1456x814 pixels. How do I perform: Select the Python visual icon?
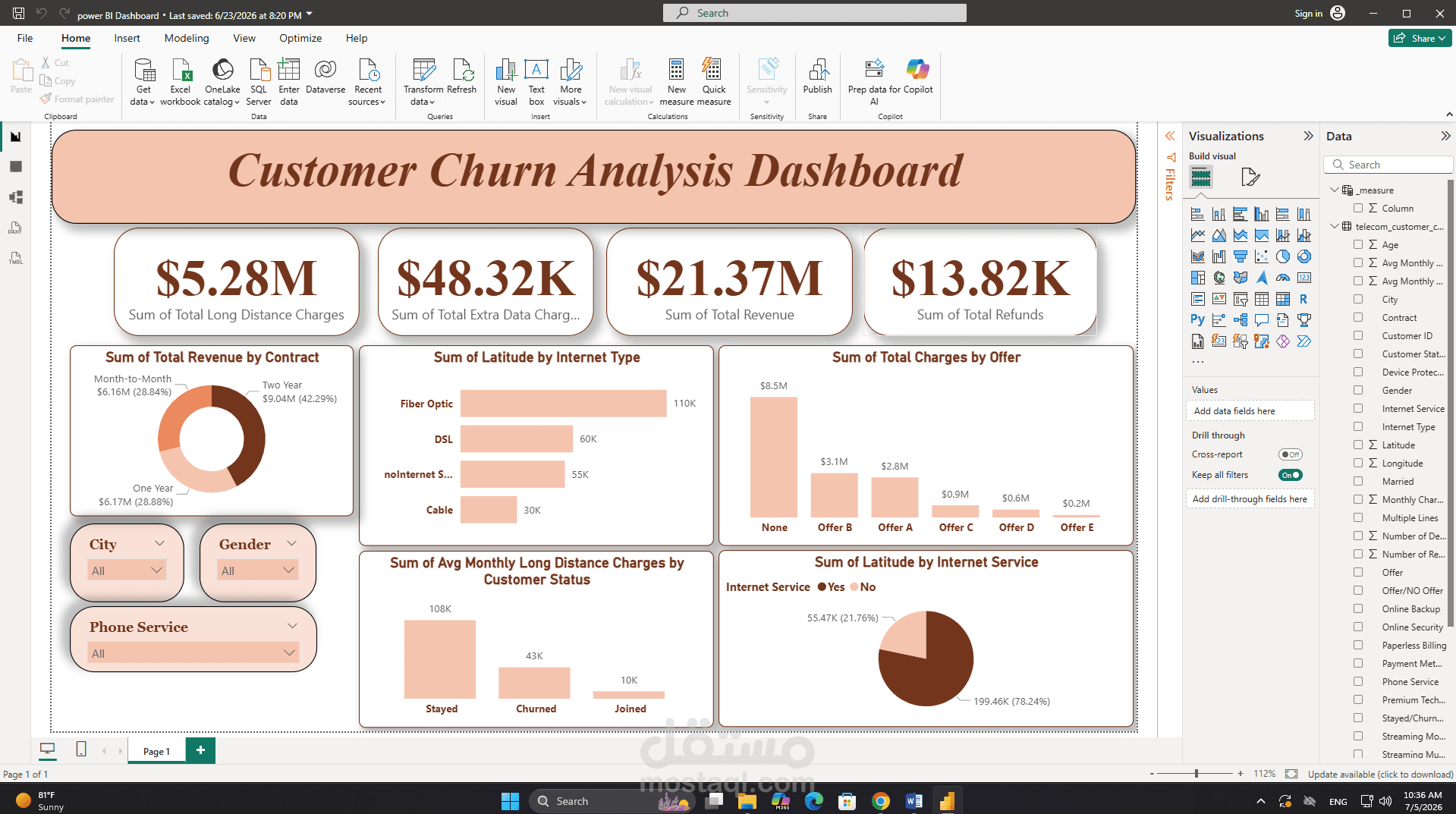pyautogui.click(x=1197, y=320)
